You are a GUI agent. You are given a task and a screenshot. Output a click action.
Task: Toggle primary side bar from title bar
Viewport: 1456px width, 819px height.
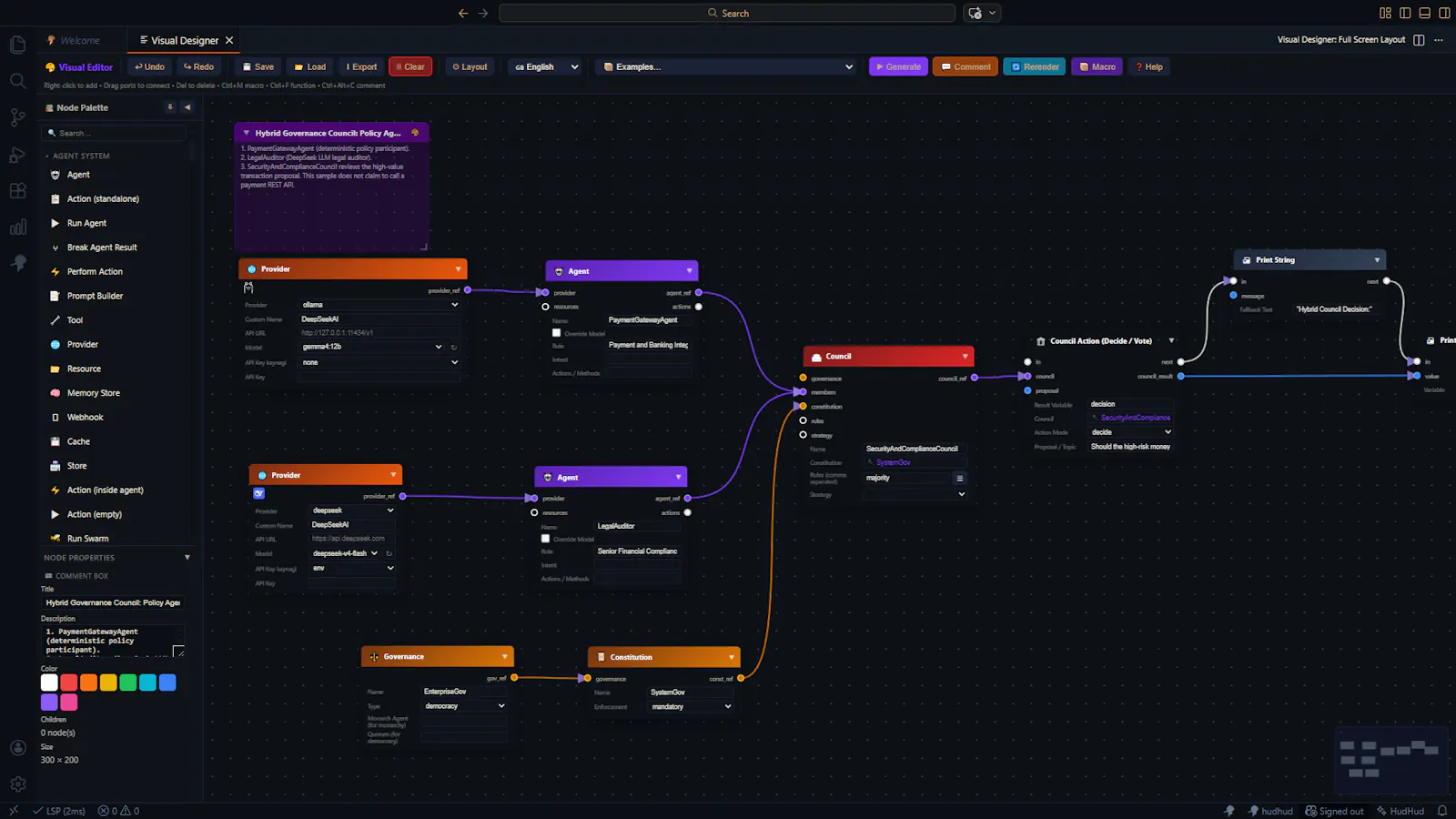(1405, 13)
